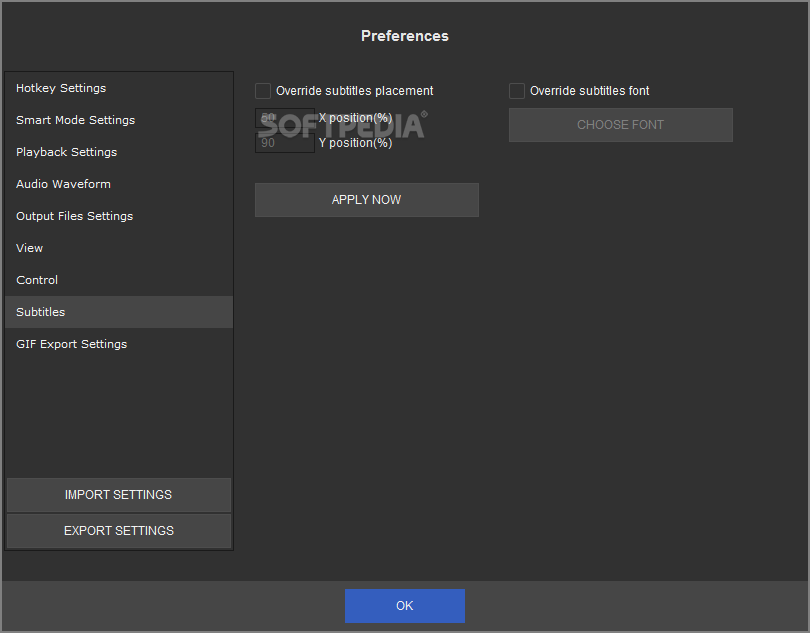Select Output Files Settings
Viewport: 810px width, 633px height.
(x=119, y=216)
